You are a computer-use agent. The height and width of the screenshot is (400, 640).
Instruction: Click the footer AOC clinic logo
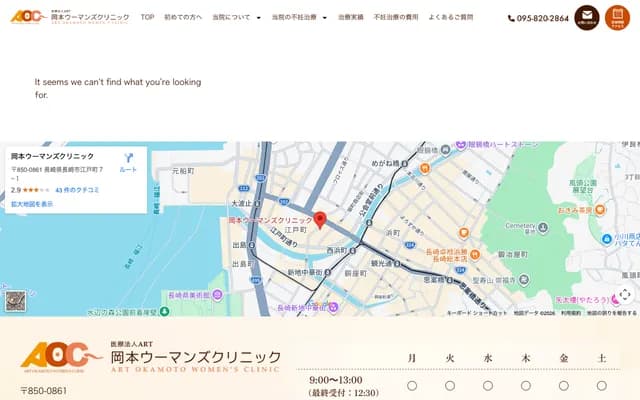click(x=61, y=356)
